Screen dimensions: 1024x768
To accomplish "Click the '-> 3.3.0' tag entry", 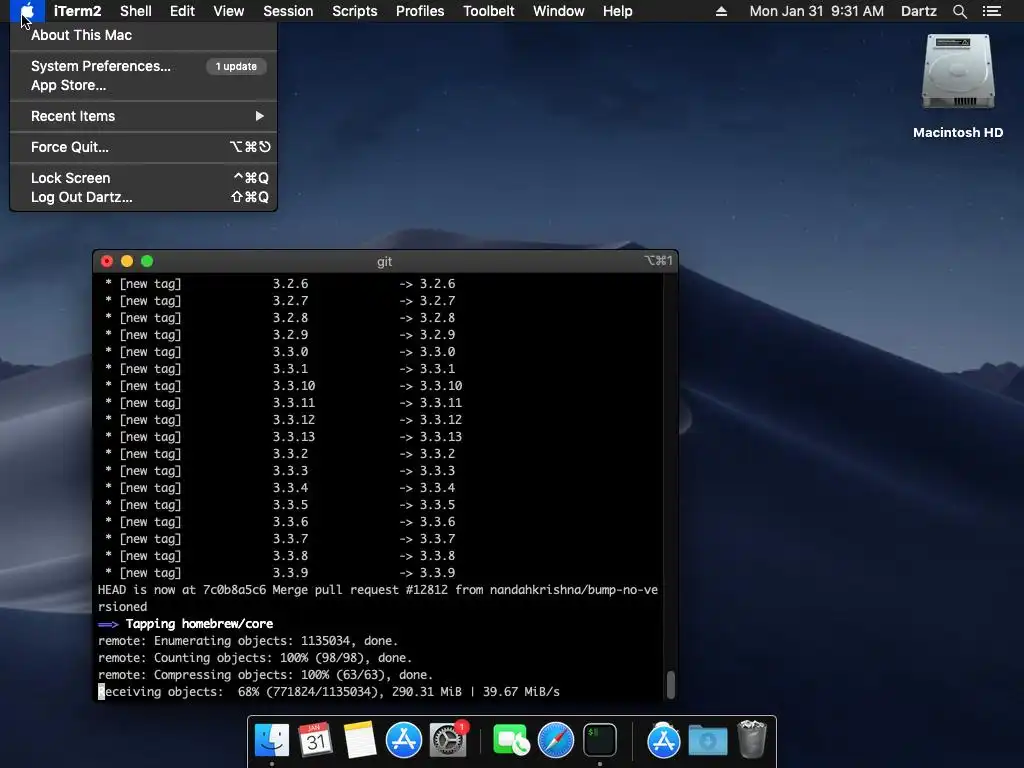I will pos(427,352).
